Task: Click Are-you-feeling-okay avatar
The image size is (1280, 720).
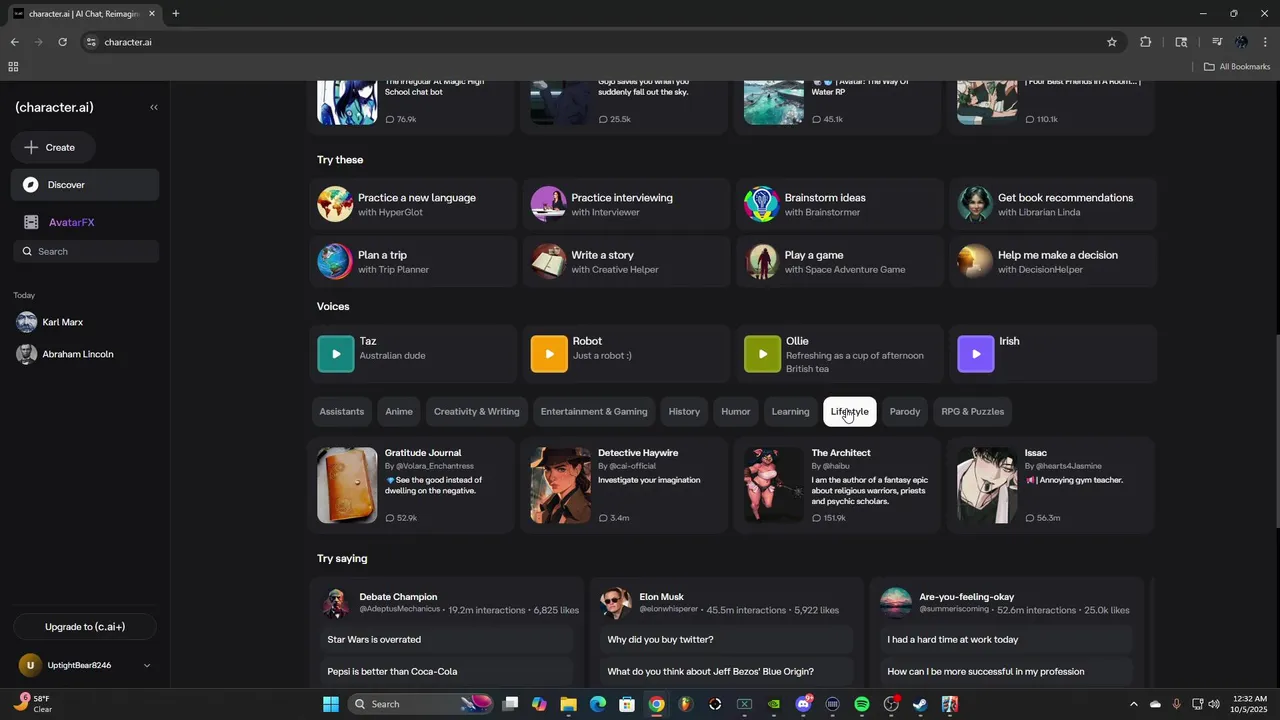Action: [x=896, y=603]
